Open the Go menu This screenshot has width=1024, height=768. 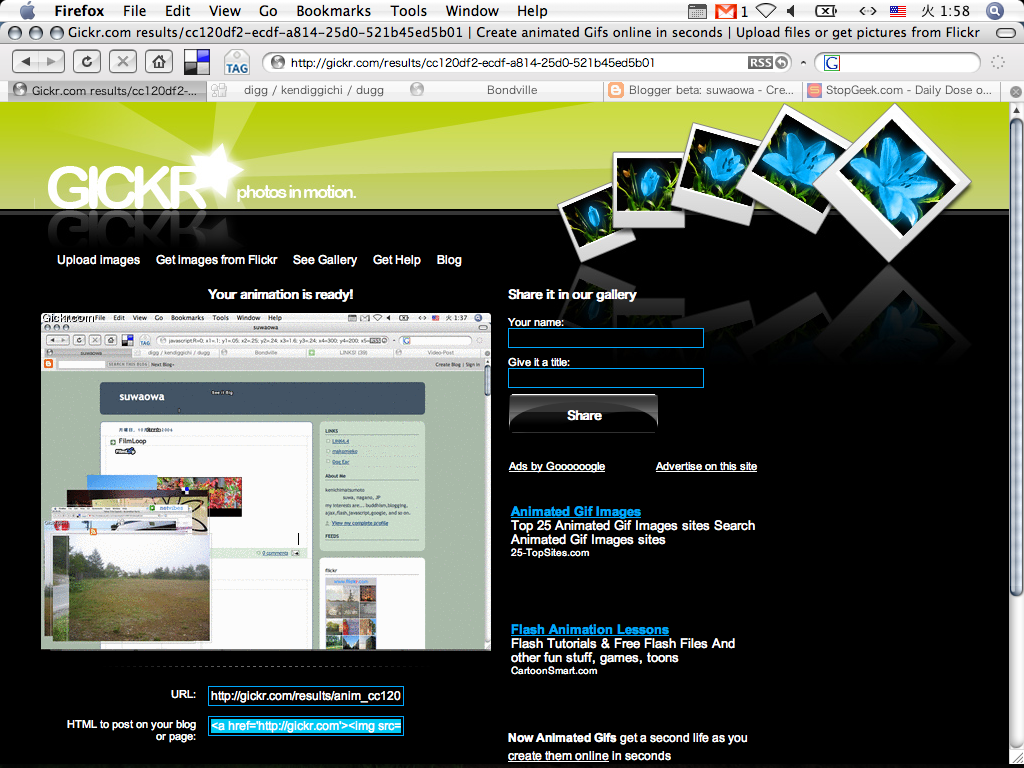point(268,11)
